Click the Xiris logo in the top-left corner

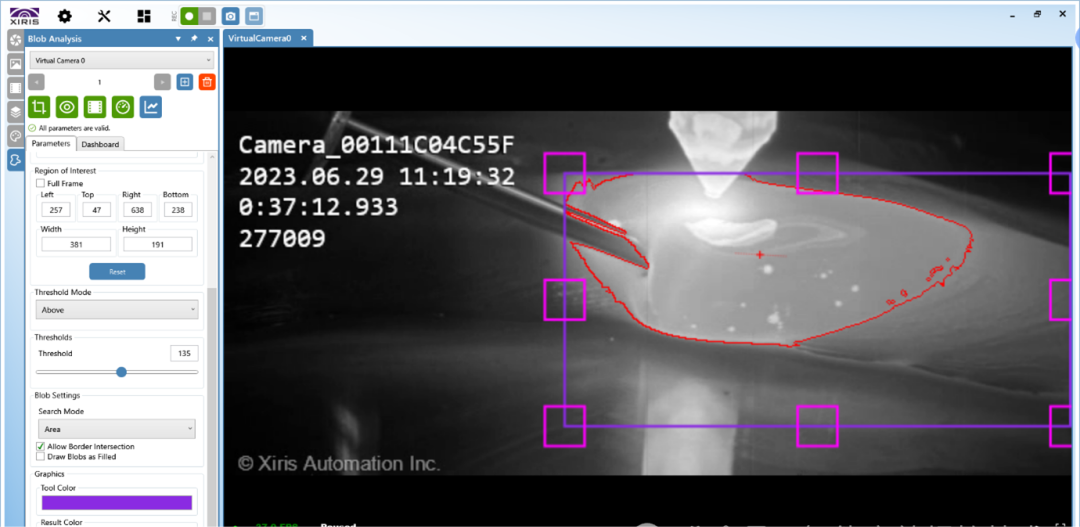point(24,16)
